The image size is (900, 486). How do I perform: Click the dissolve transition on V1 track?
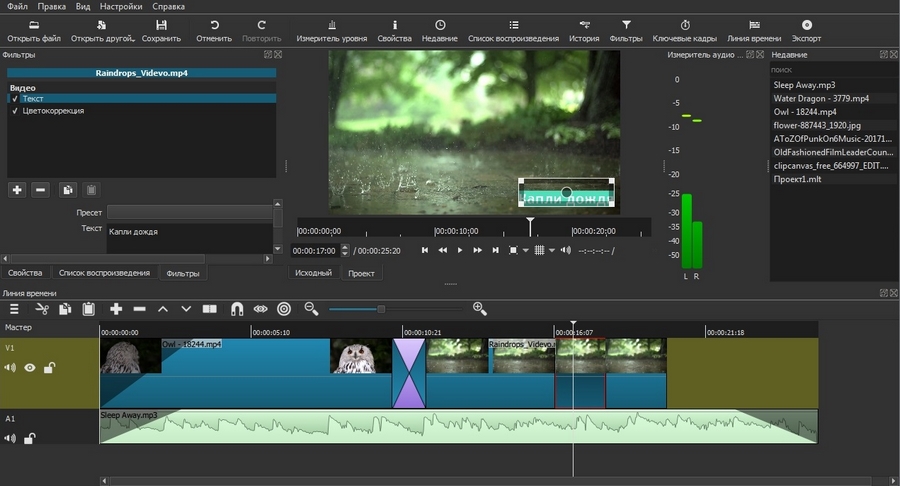tap(409, 374)
